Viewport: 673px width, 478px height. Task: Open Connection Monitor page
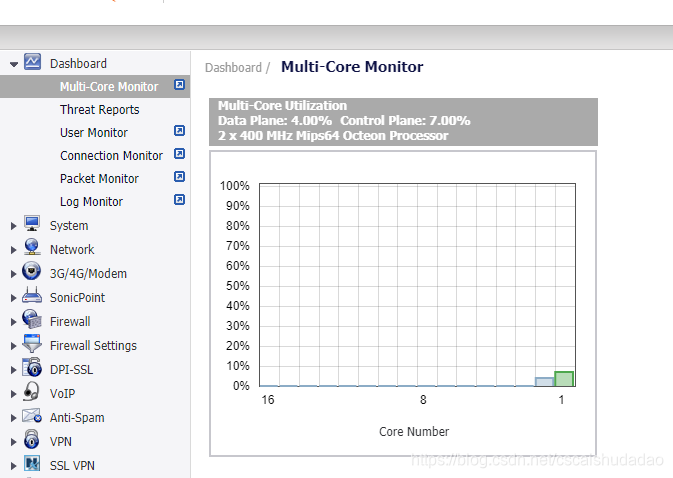pyautogui.click(x=111, y=156)
